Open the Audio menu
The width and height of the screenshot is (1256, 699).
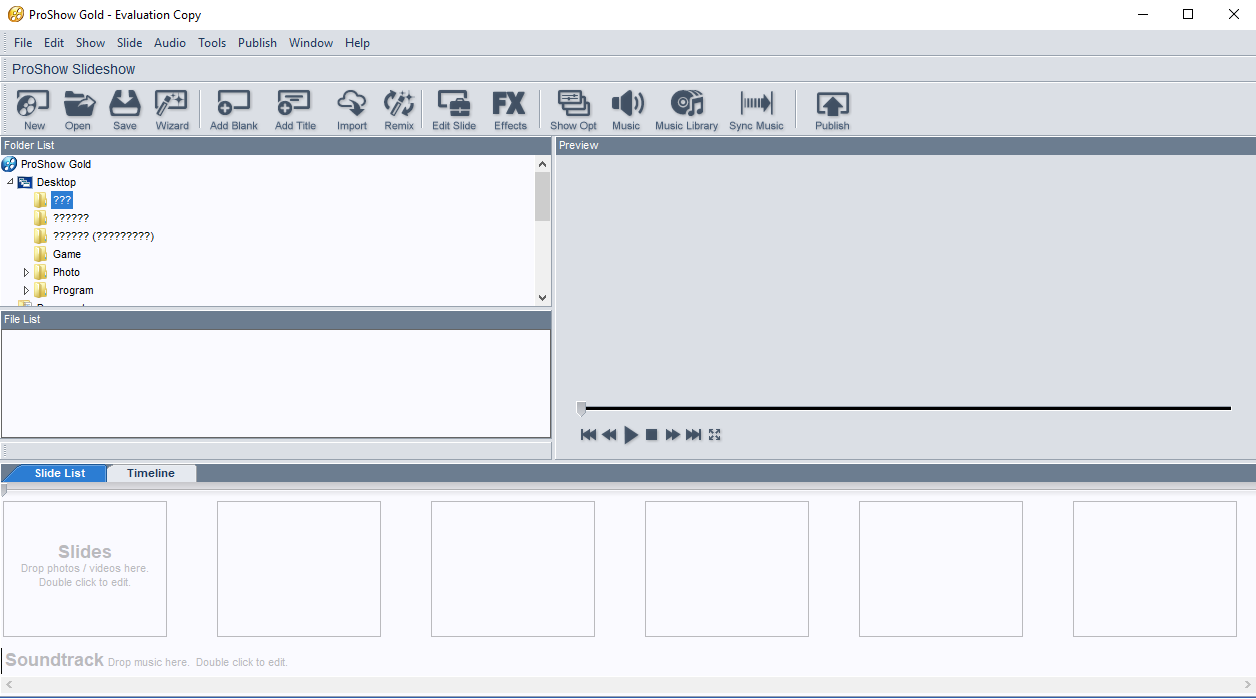coord(170,43)
